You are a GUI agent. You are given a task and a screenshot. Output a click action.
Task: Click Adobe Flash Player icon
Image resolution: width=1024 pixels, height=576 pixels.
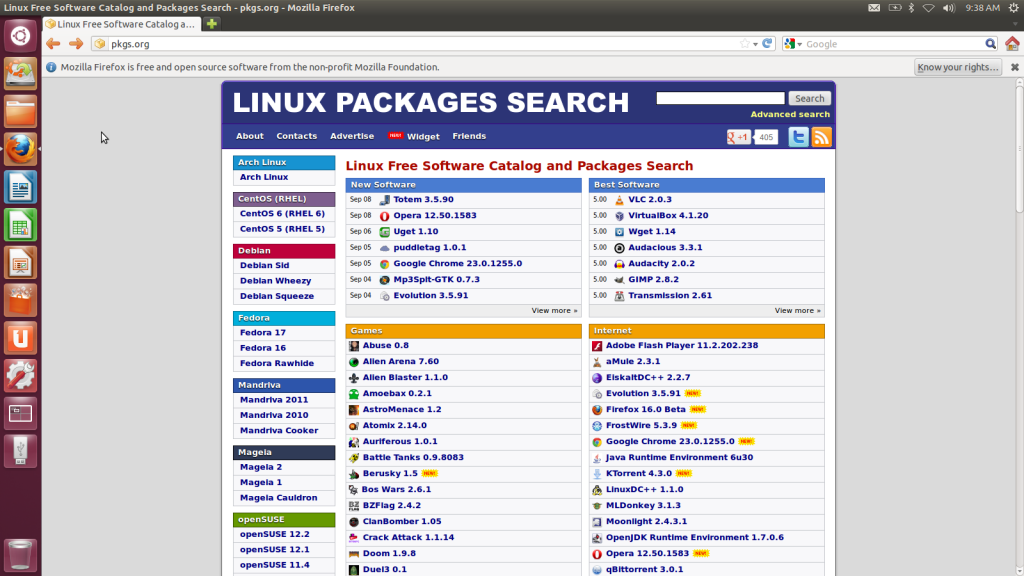pyautogui.click(x=597, y=345)
